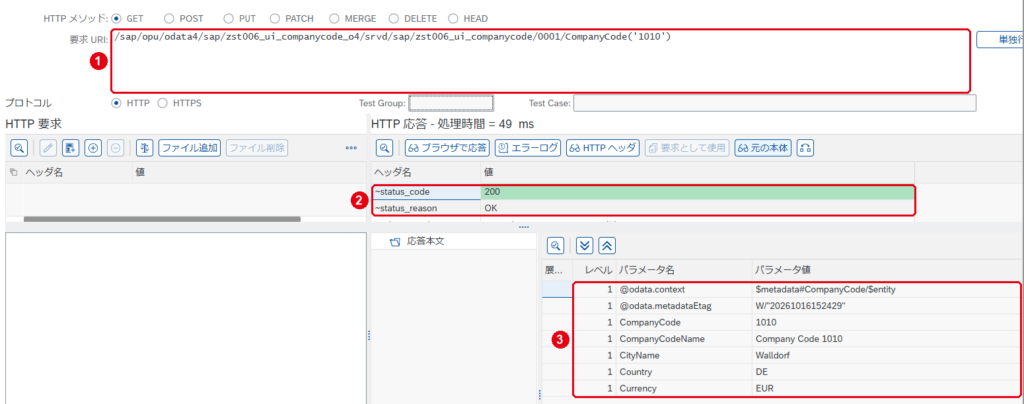Select the Country parameter cell
The image size is (1024, 404).
(683, 372)
